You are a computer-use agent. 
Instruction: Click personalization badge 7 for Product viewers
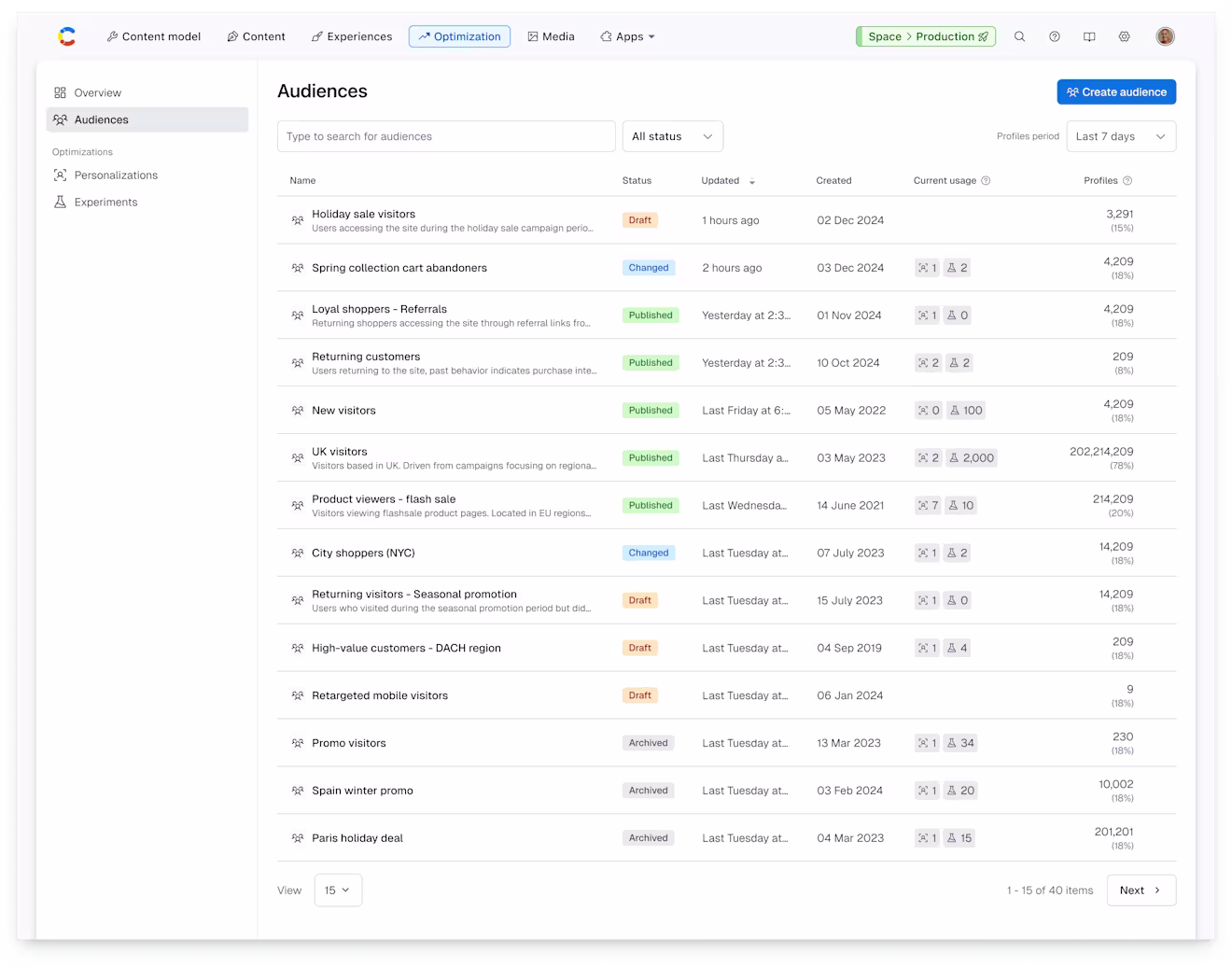[x=929, y=506]
